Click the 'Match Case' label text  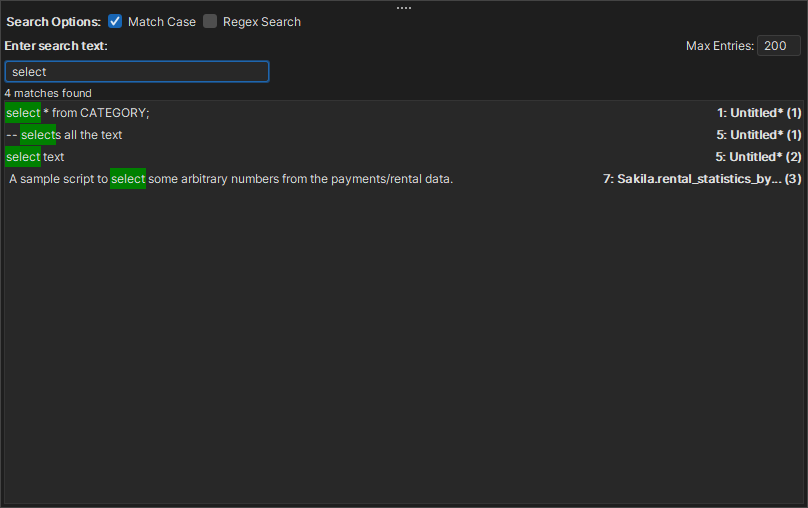(x=161, y=21)
